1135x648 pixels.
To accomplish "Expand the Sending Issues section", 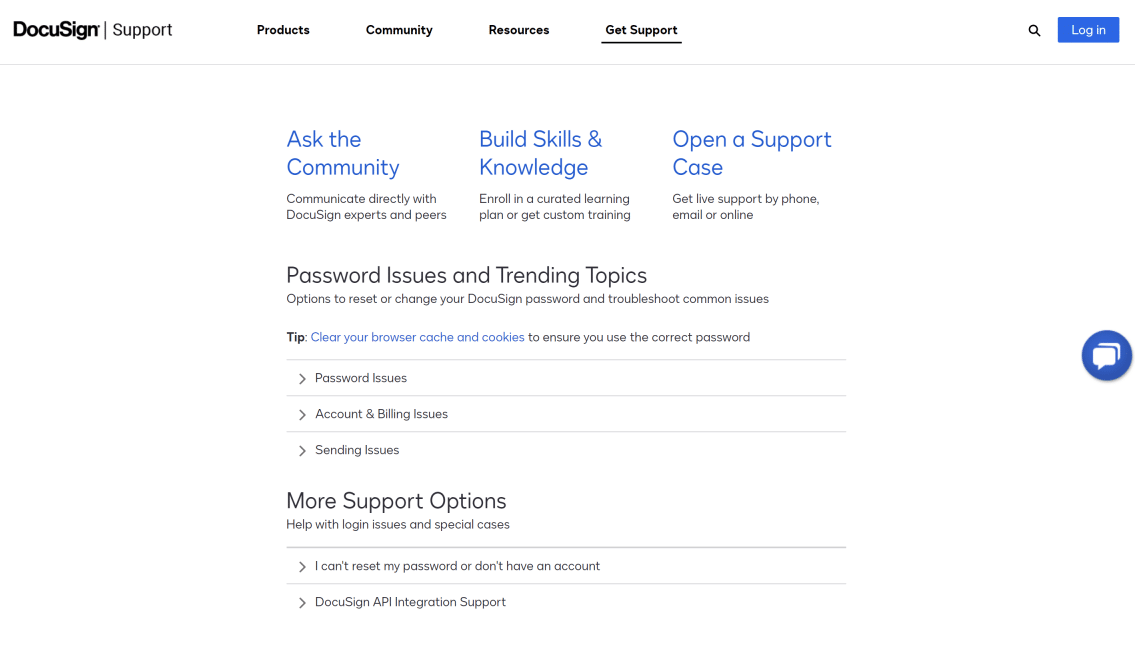I will pos(356,450).
